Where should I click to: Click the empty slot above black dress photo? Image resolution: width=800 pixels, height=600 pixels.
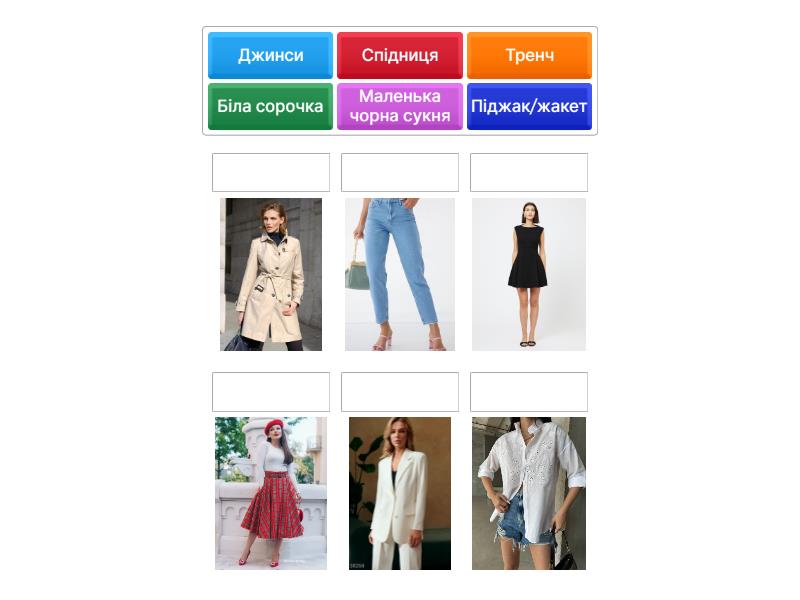529,172
